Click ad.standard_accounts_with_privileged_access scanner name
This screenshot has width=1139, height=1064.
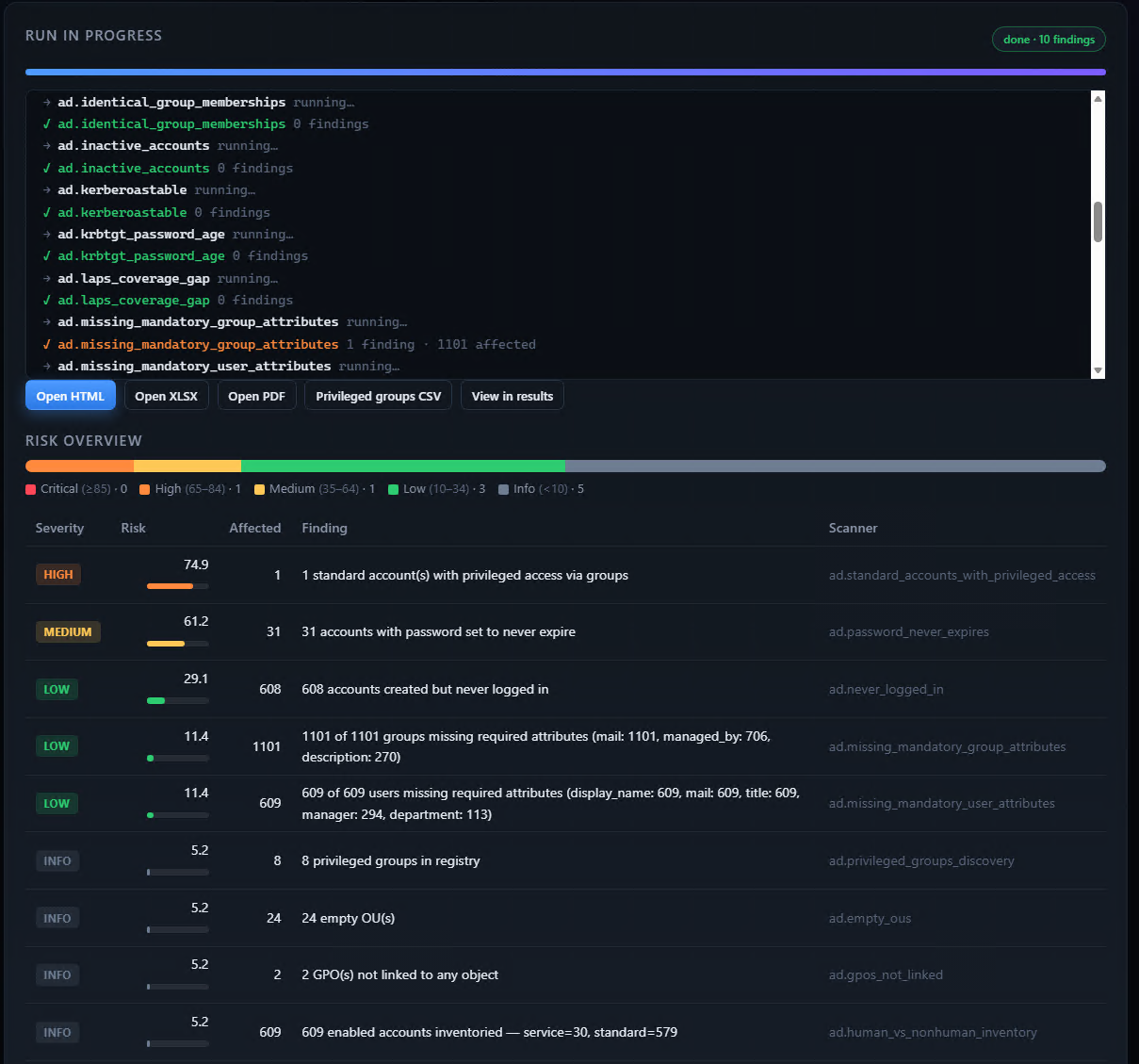point(962,575)
